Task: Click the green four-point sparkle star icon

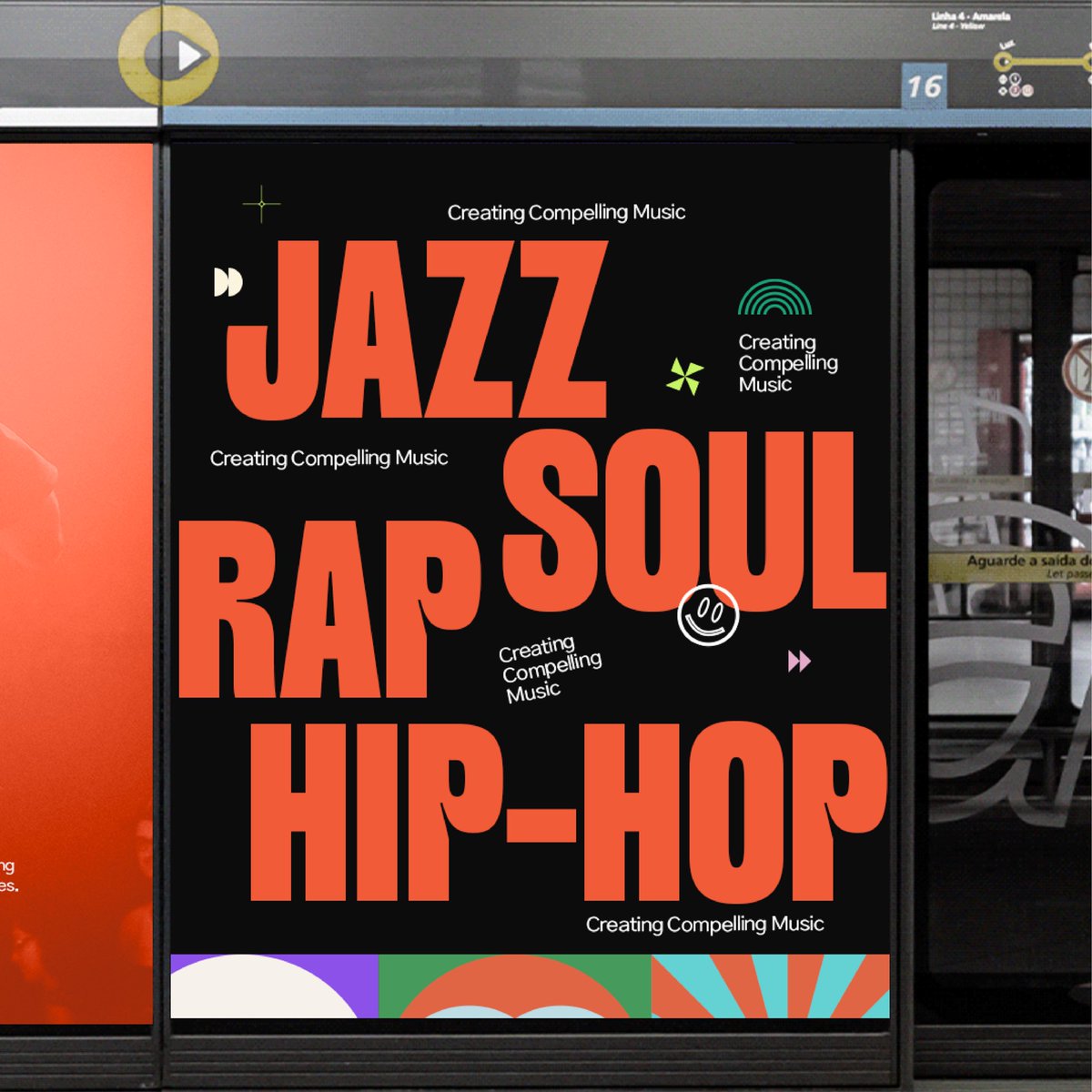Action: pos(262,205)
